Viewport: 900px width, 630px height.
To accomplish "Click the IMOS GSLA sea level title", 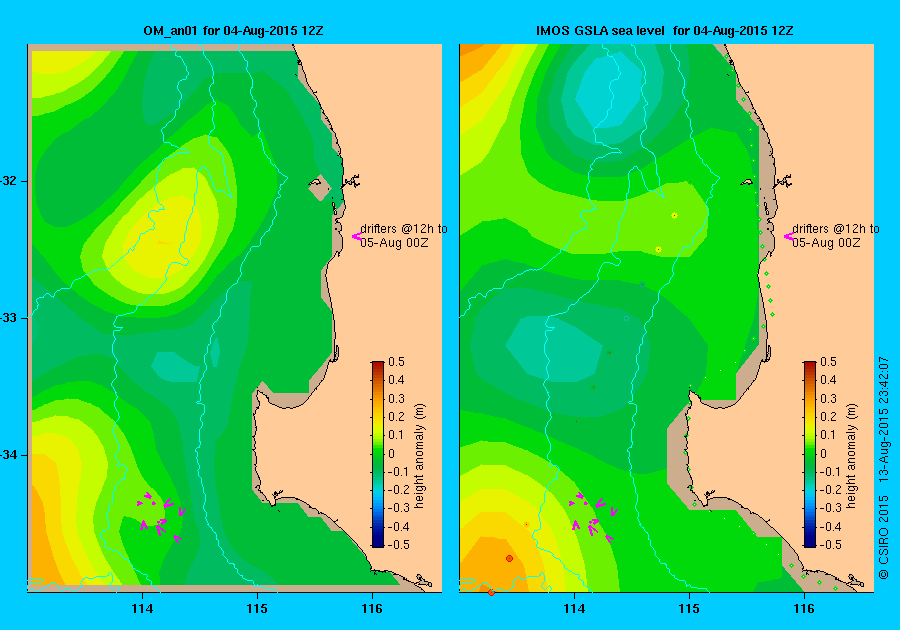I will (x=665, y=31).
